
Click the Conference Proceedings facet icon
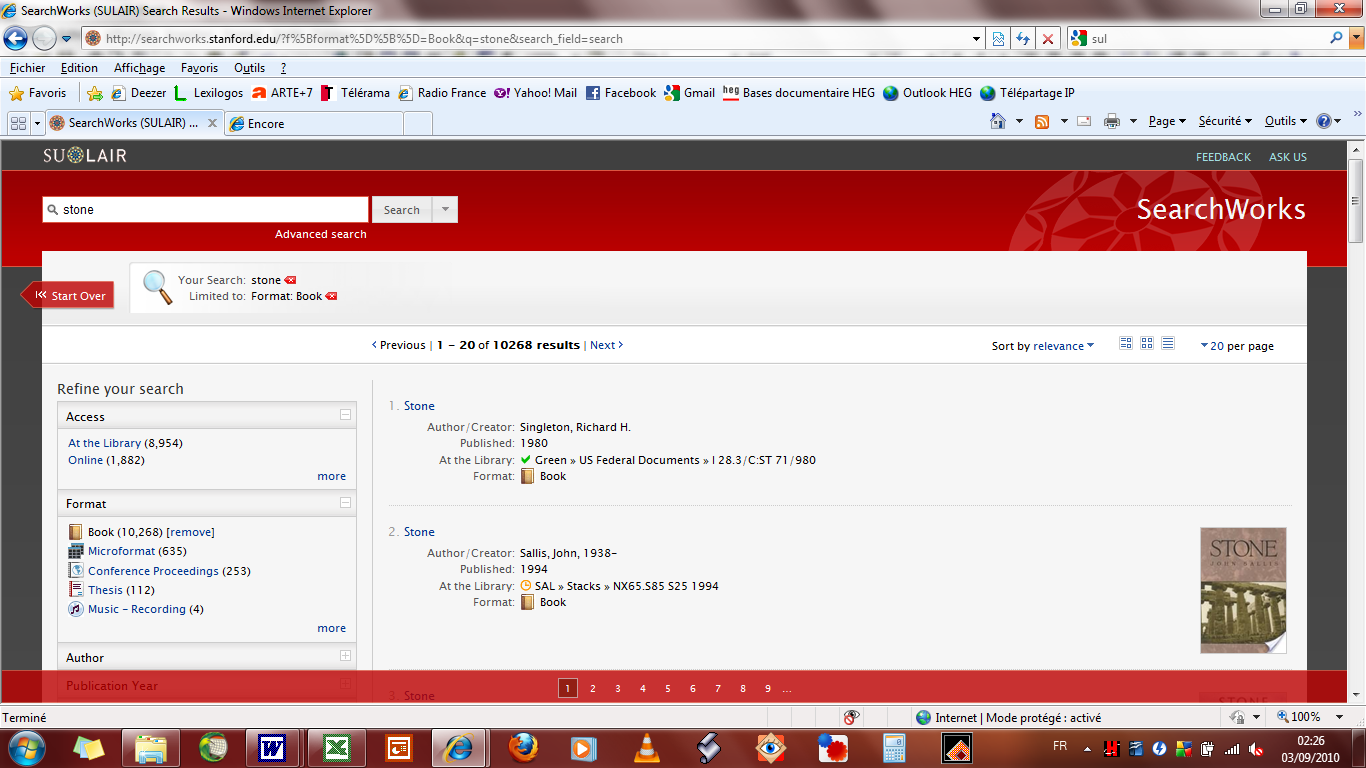click(76, 571)
